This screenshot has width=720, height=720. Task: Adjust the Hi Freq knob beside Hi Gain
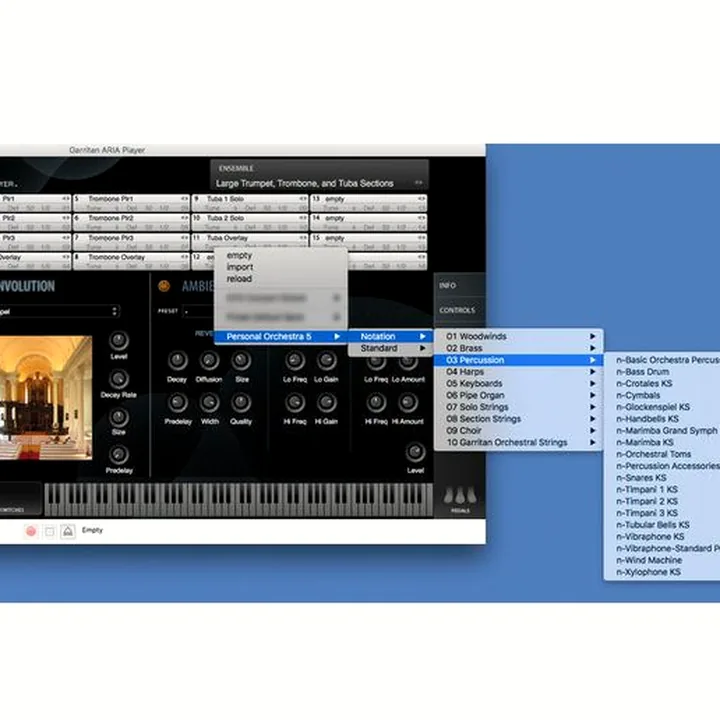295,403
